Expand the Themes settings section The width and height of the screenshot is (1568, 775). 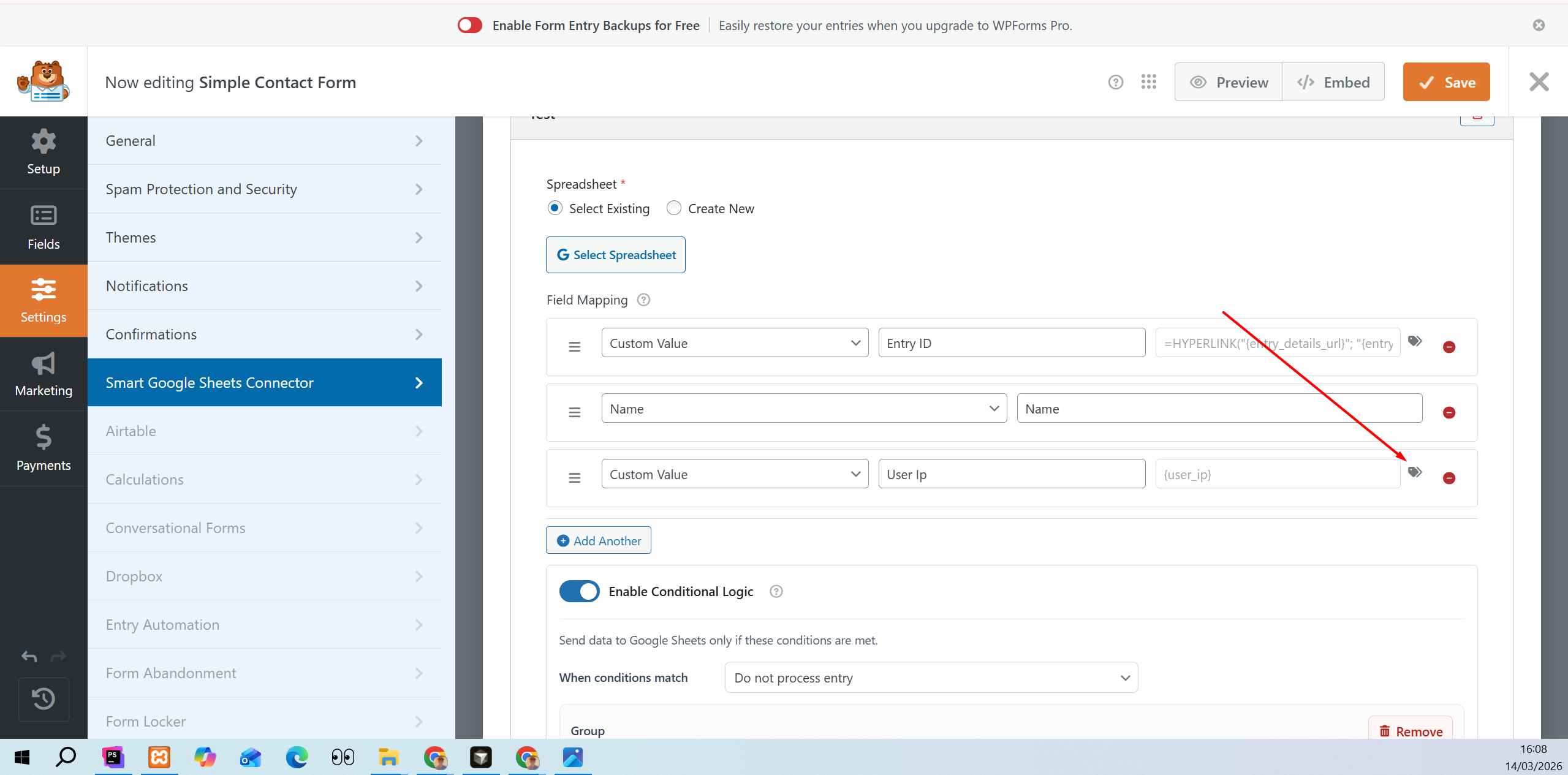265,238
